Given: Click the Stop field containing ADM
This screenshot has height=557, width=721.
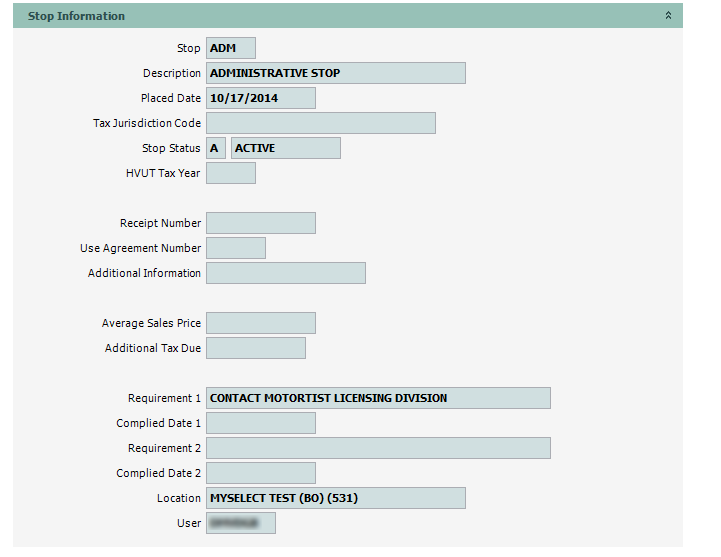Looking at the screenshot, I should [231, 48].
